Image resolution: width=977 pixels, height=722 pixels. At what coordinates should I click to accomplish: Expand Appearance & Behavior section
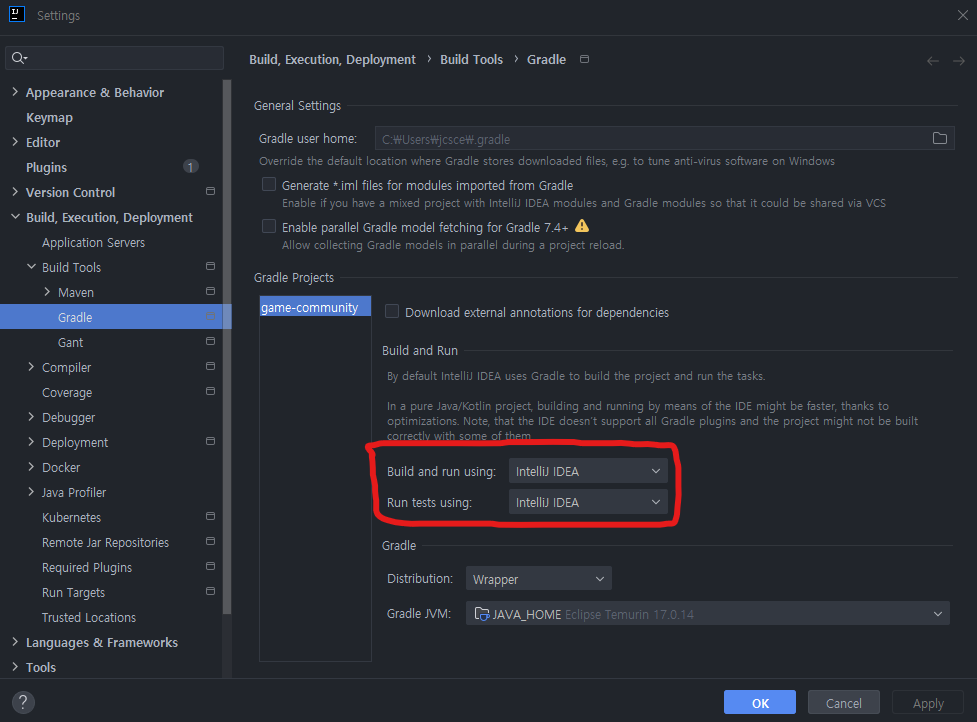pos(15,92)
